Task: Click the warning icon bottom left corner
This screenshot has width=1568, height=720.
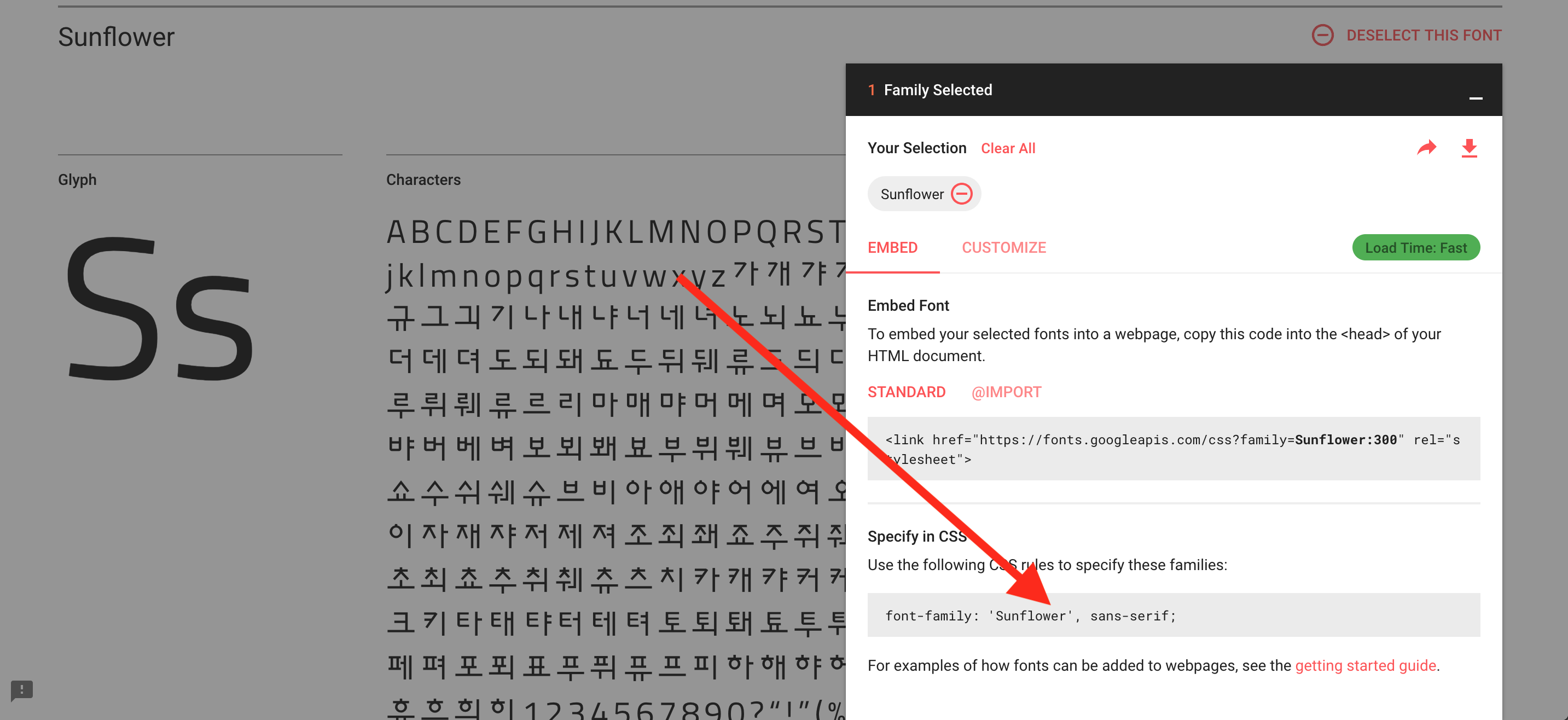Action: 22,690
